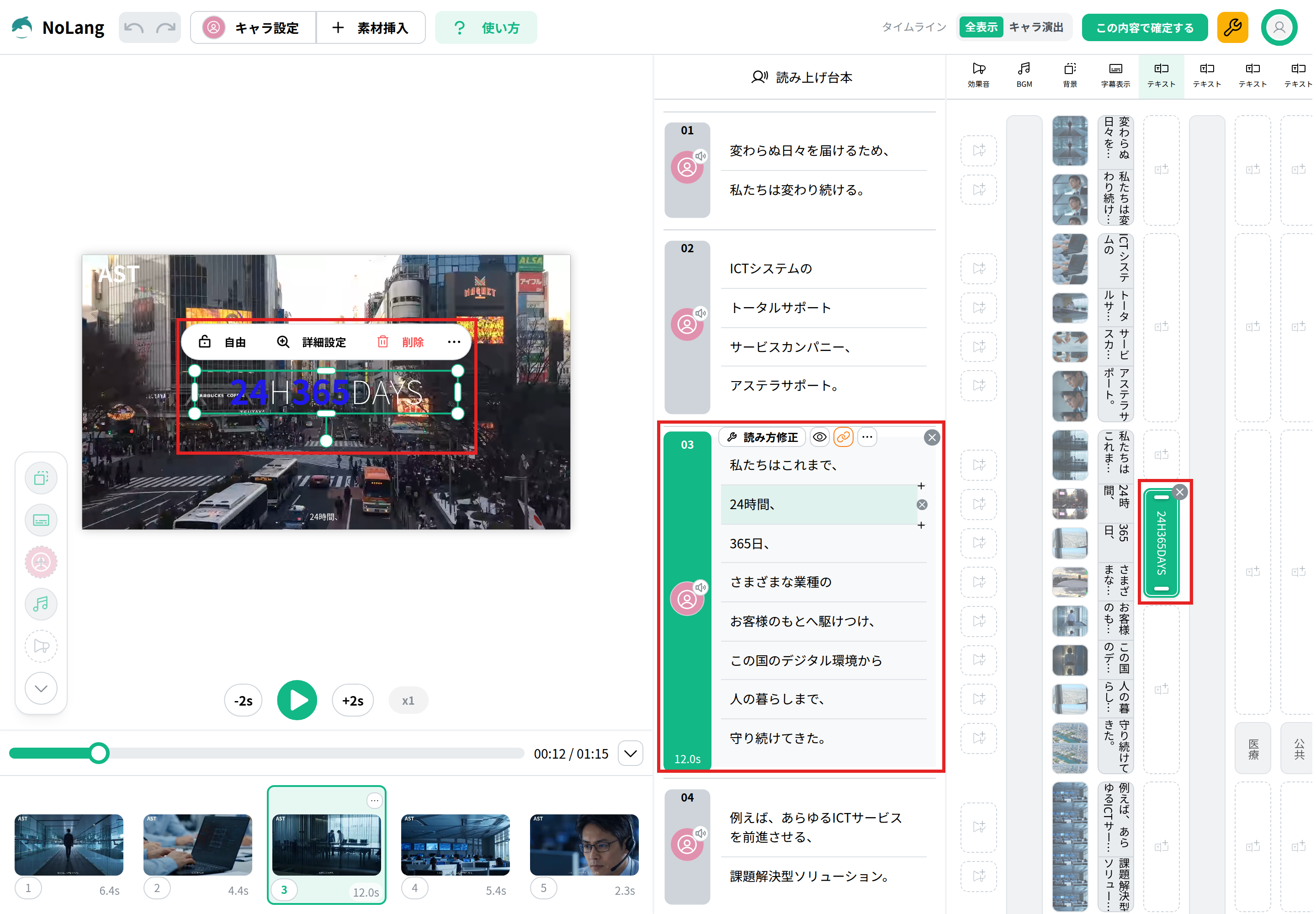Select the 背景 background column tab
This screenshot has width=1316, height=914.
[1070, 75]
